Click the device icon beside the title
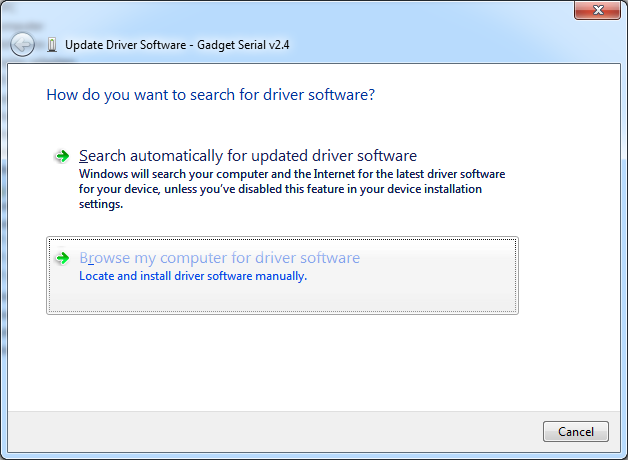 coord(52,45)
